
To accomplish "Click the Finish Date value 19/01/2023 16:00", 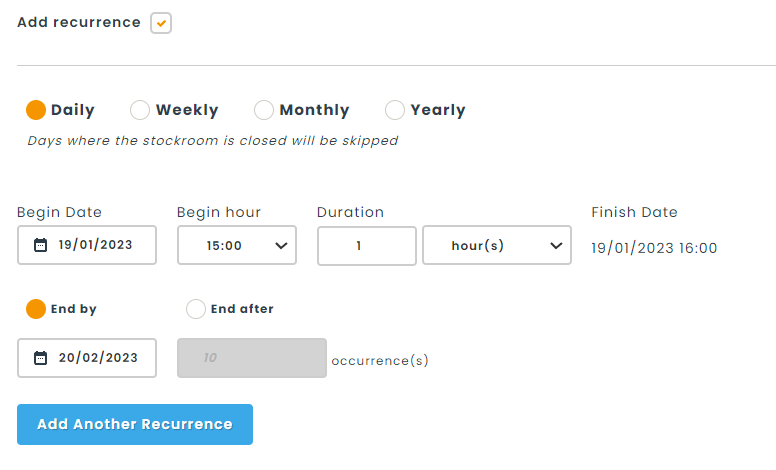I will (654, 248).
